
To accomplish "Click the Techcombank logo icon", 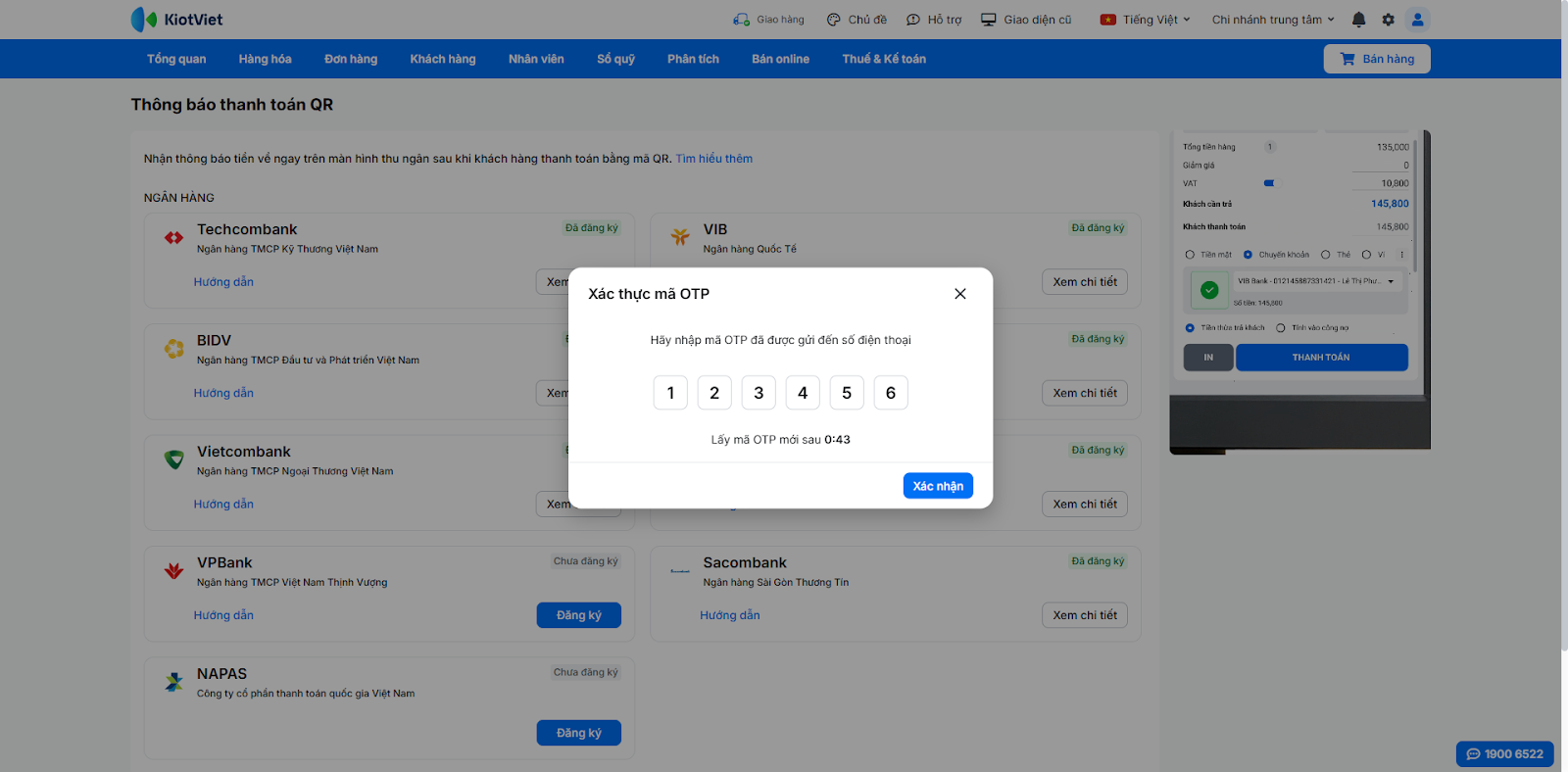I will click(173, 238).
